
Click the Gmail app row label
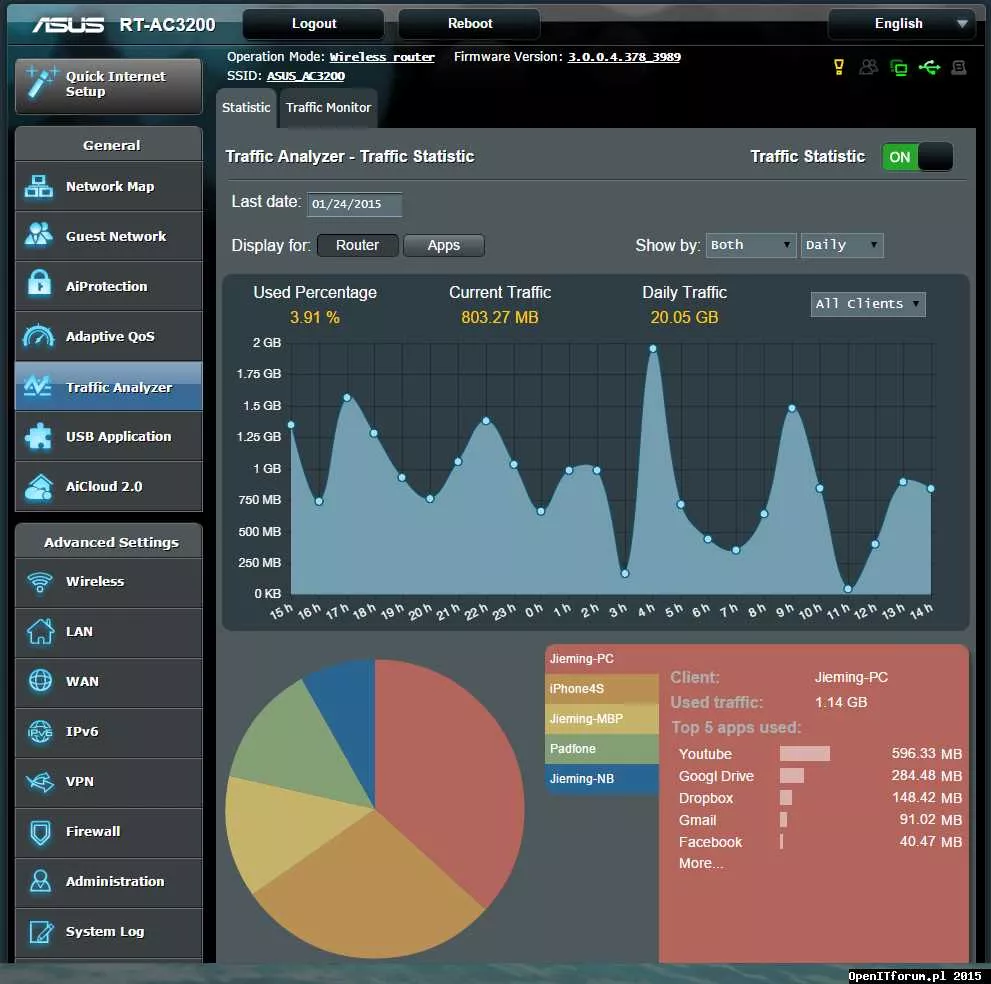click(698, 820)
